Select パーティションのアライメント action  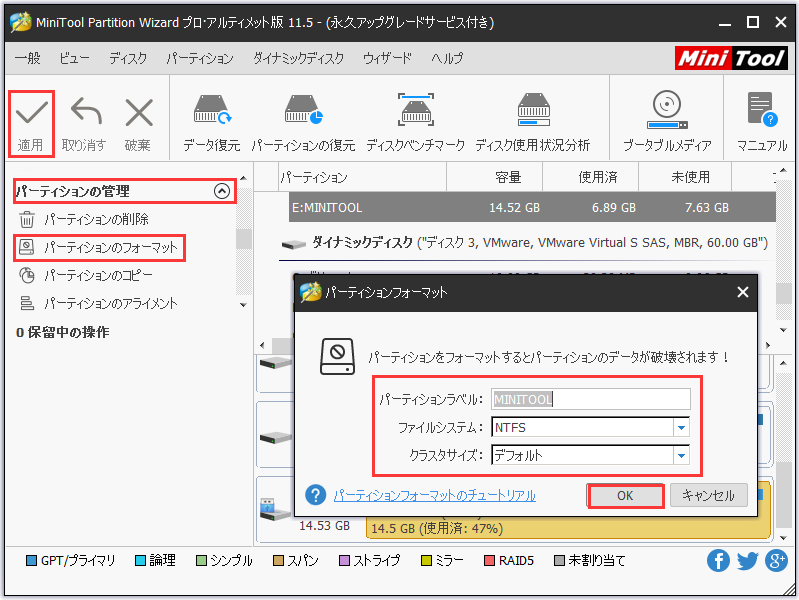111,303
